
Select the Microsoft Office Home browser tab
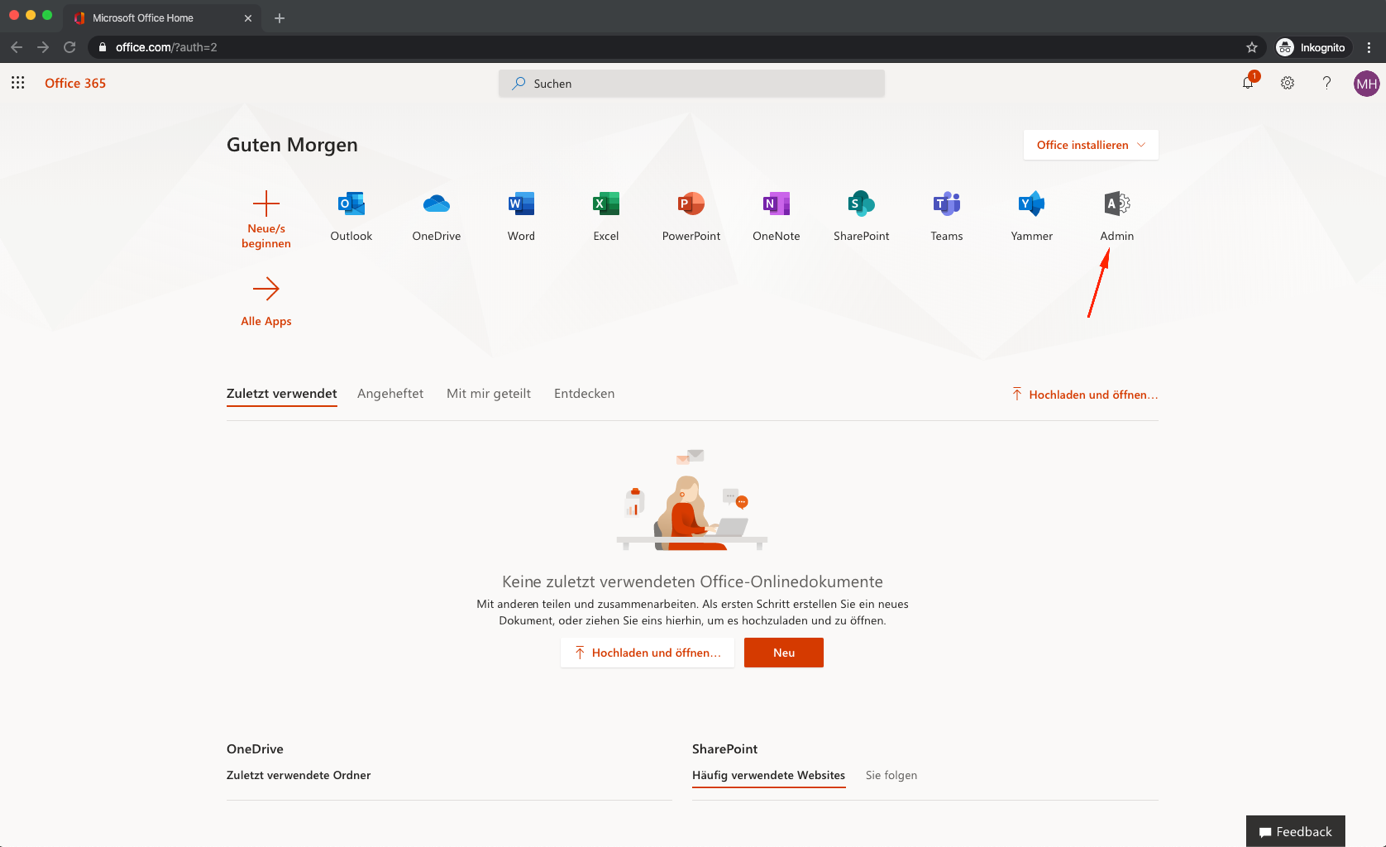click(x=160, y=18)
